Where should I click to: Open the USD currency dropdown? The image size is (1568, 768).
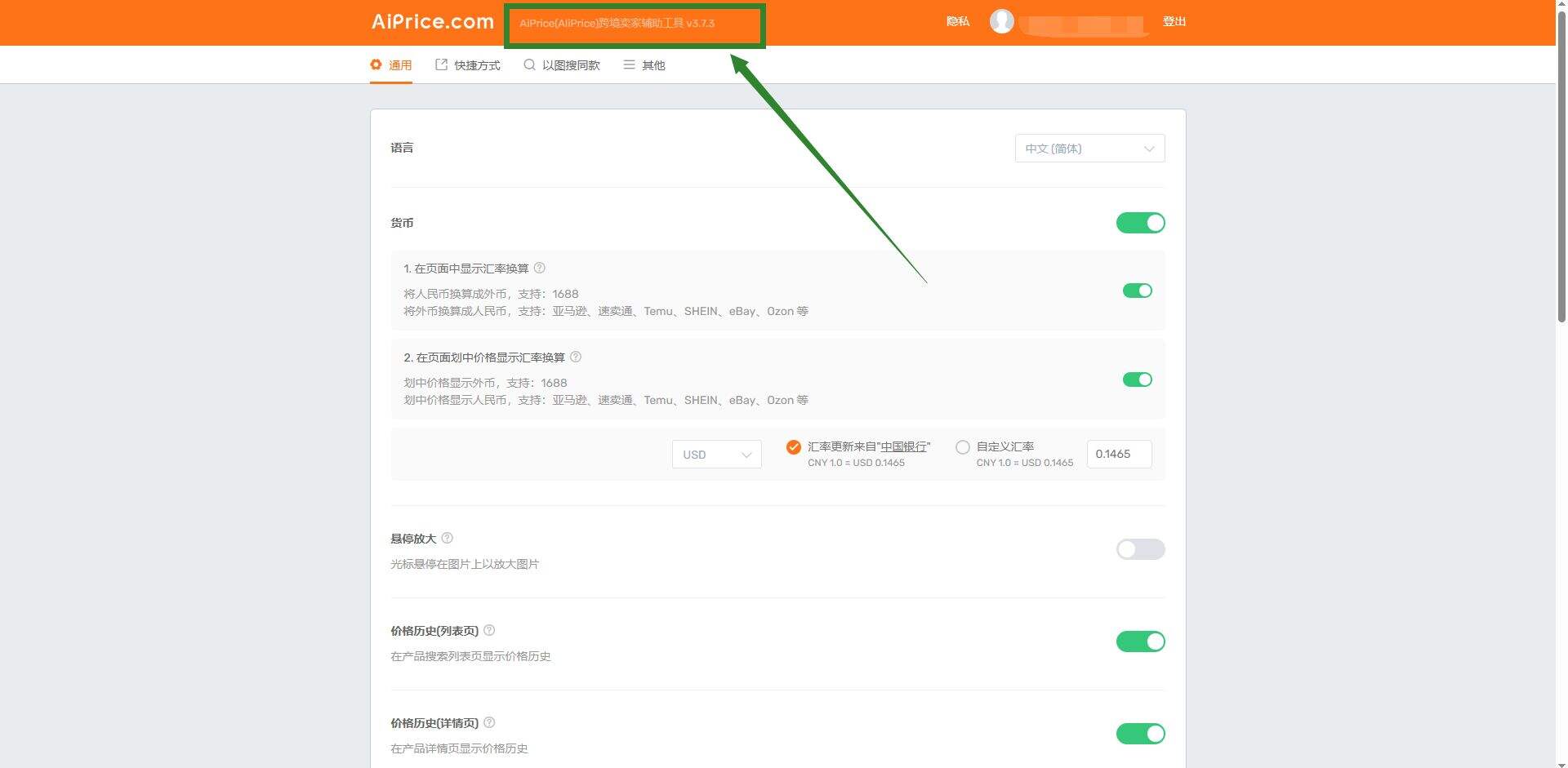point(716,455)
